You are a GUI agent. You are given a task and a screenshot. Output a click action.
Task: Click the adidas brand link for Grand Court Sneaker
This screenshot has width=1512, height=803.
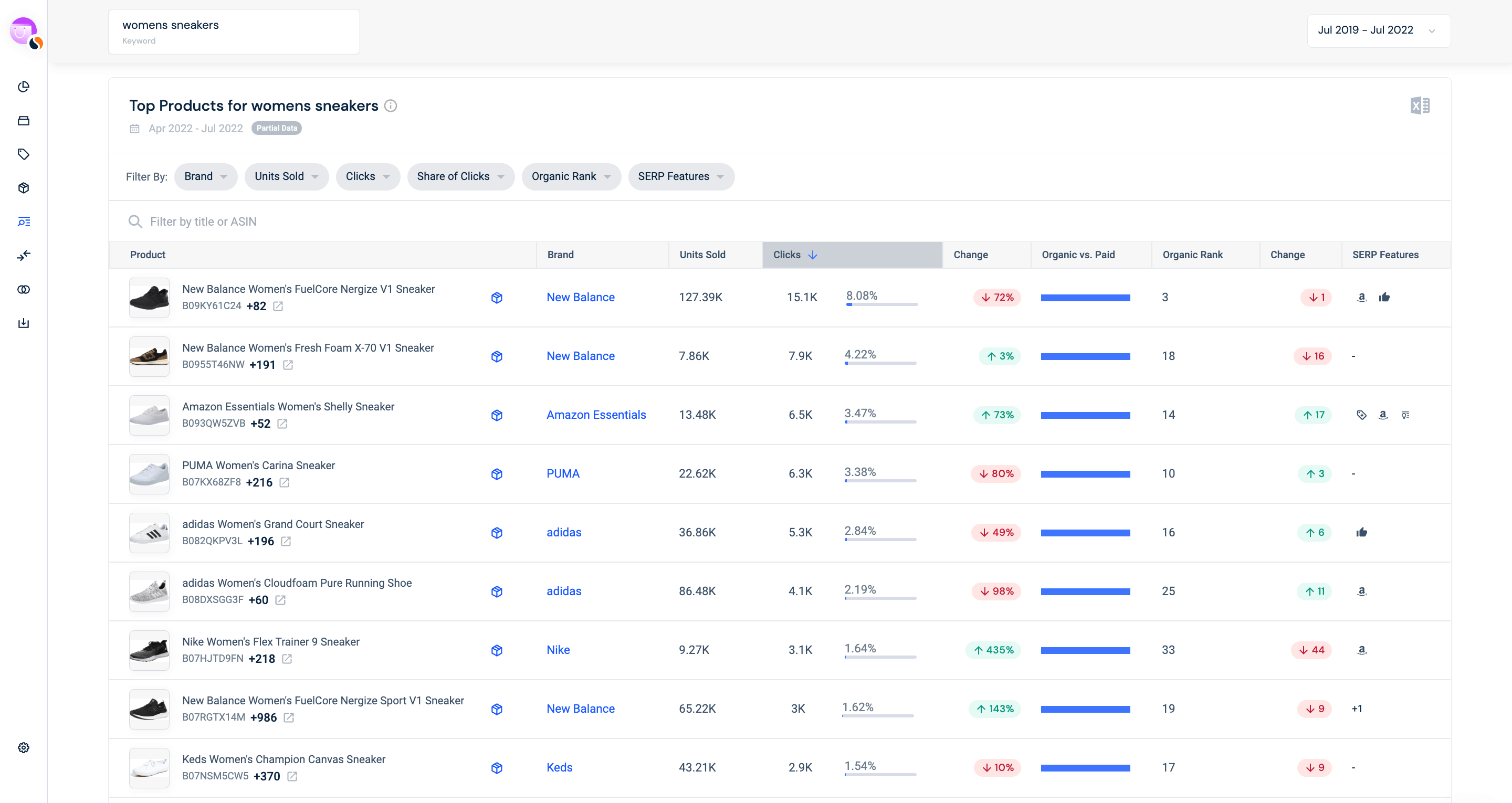(563, 532)
